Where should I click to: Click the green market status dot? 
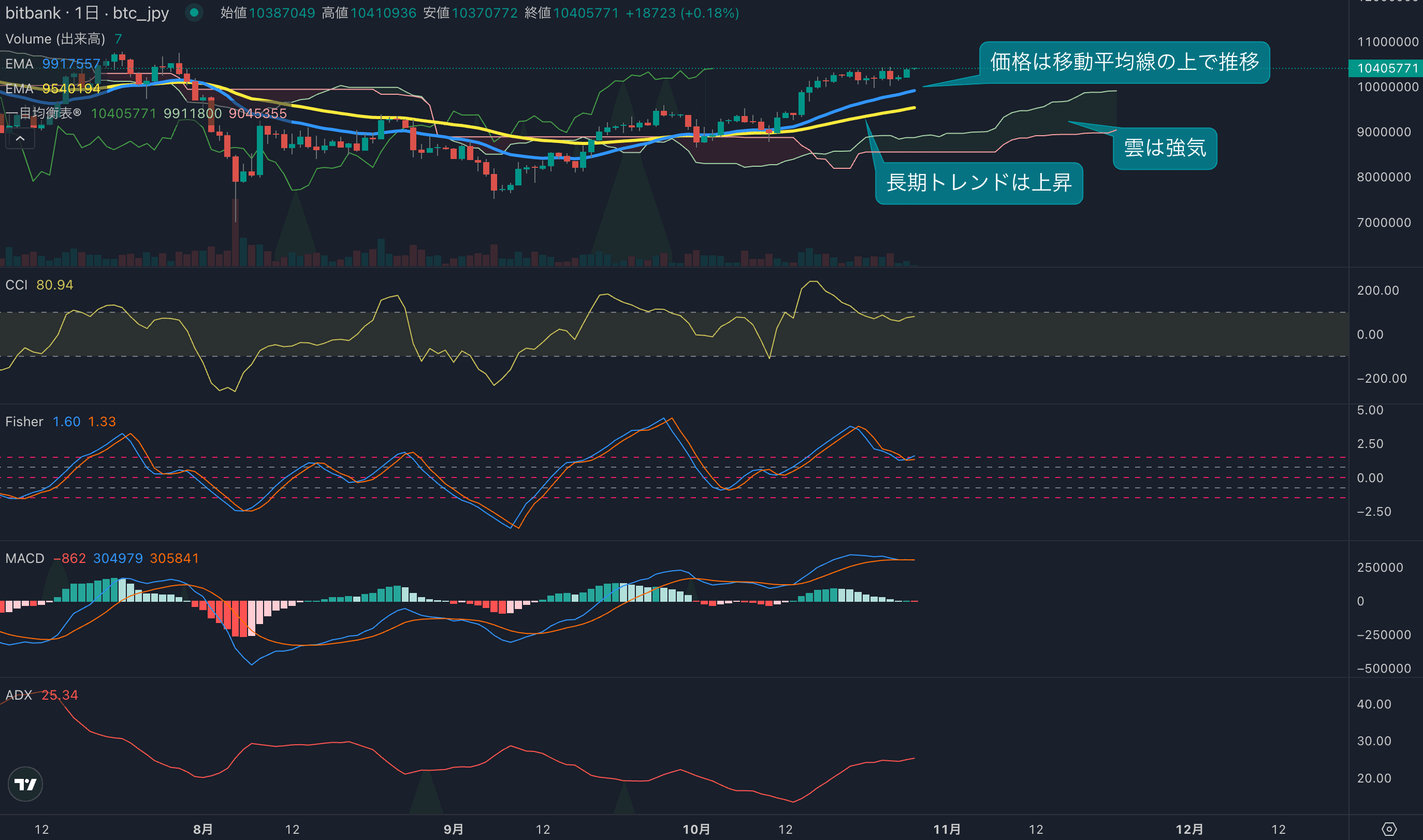coord(194,12)
